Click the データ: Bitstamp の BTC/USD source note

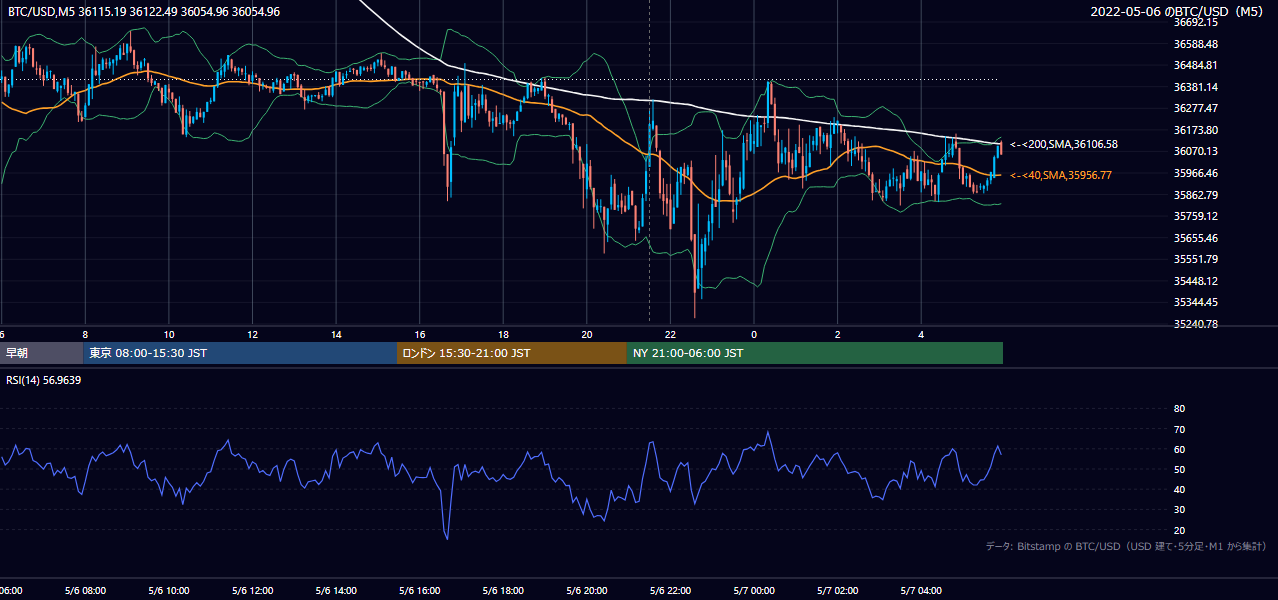point(1126,546)
